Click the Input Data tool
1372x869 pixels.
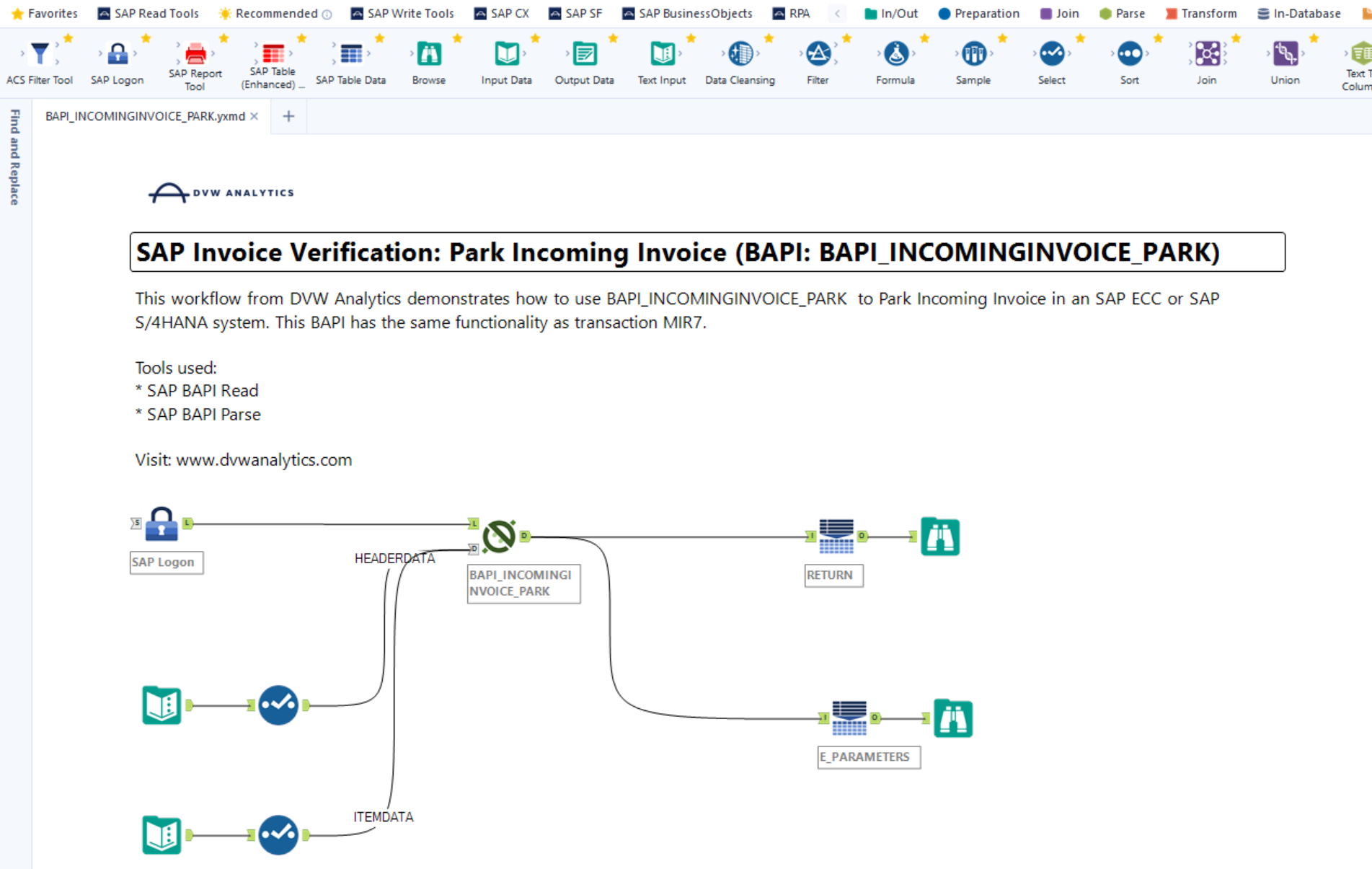(x=506, y=54)
